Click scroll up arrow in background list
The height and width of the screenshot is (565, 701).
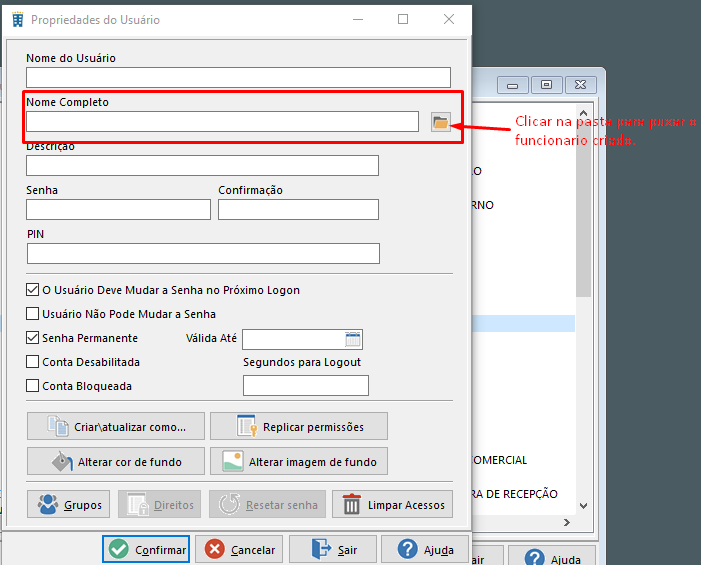pos(583,113)
